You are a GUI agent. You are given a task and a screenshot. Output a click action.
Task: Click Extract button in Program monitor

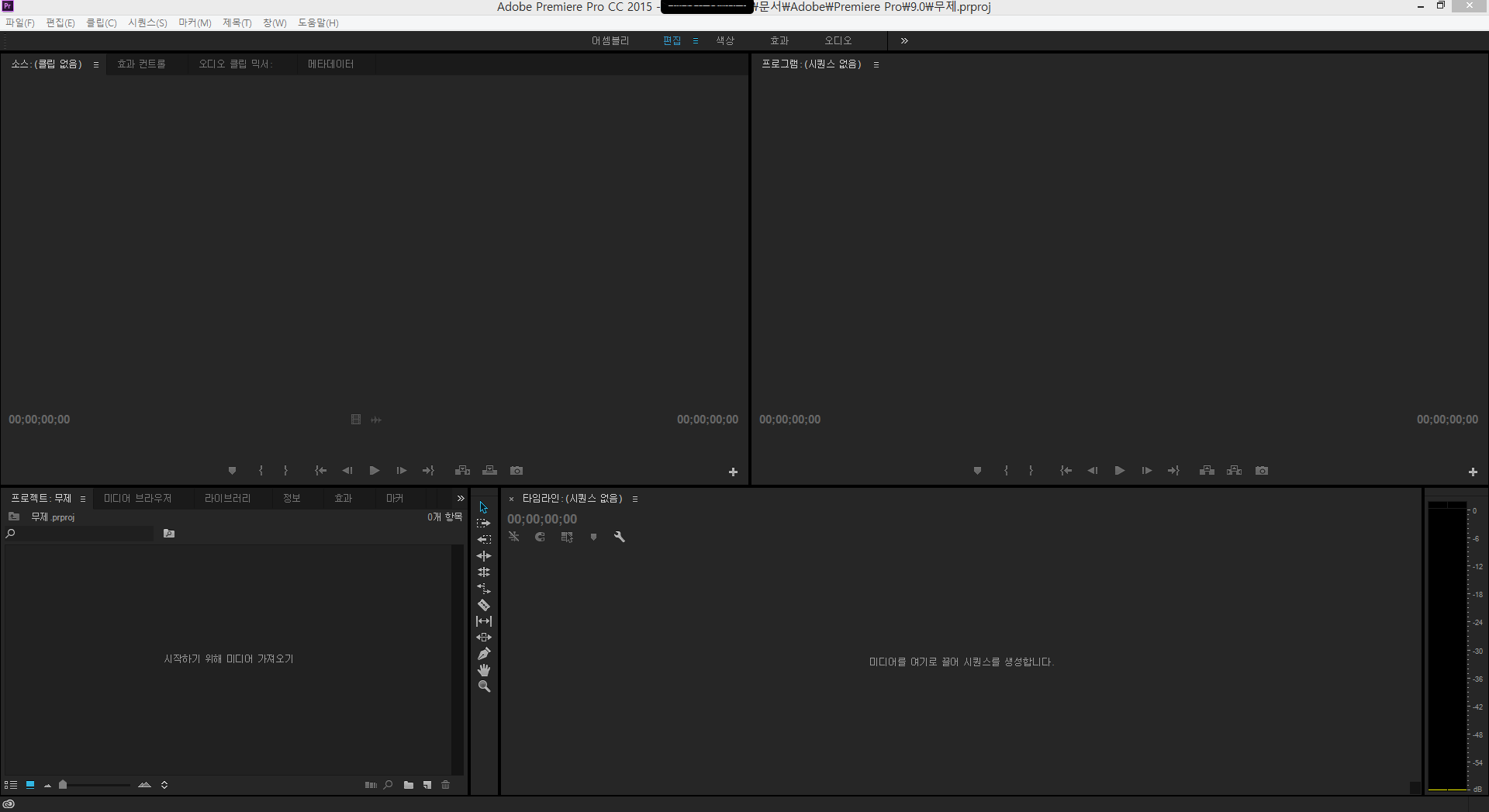pyautogui.click(x=1234, y=471)
